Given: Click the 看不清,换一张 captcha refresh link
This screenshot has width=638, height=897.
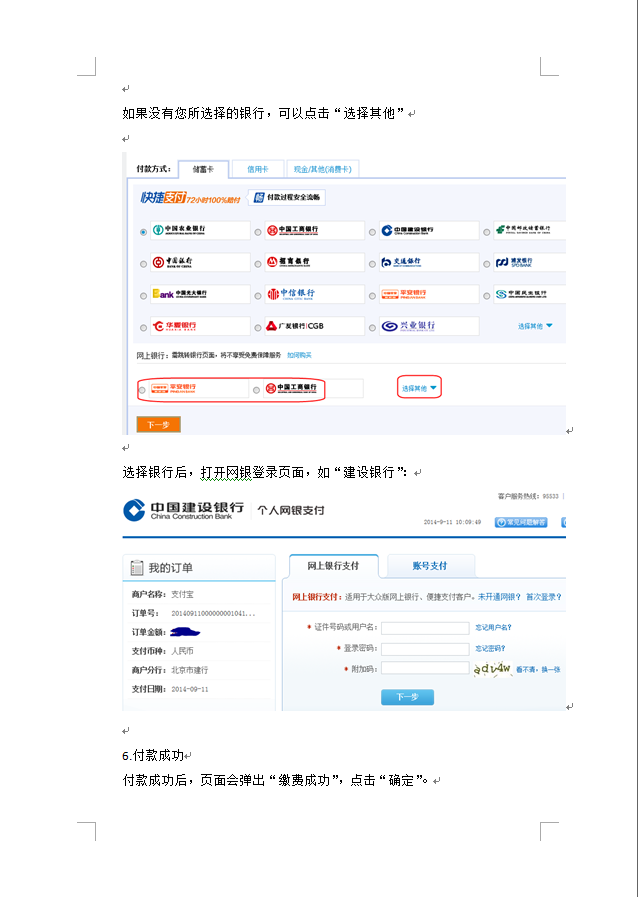Looking at the screenshot, I should point(538,669).
